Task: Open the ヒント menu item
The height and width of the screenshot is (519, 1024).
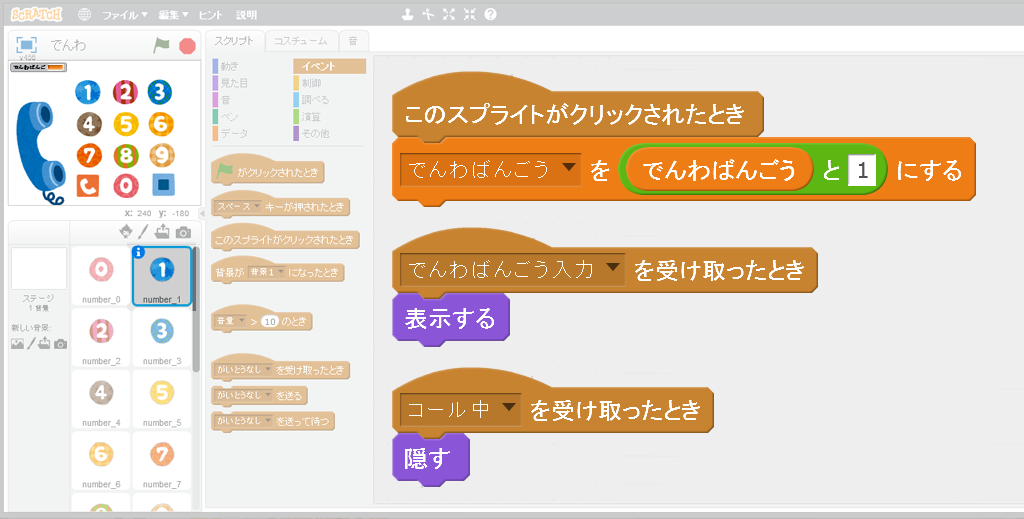Action: pos(210,14)
